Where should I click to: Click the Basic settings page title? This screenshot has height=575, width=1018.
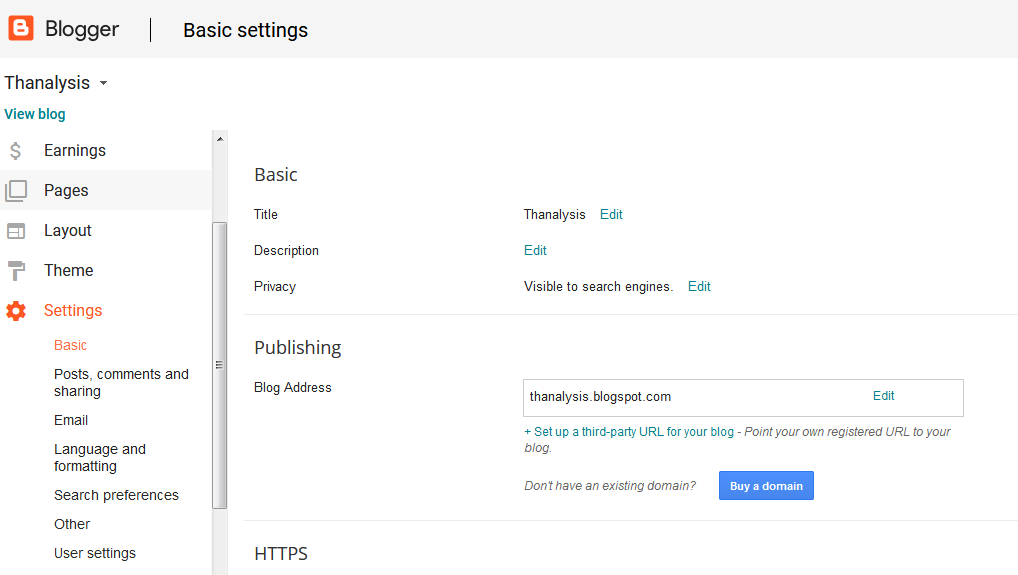245,30
